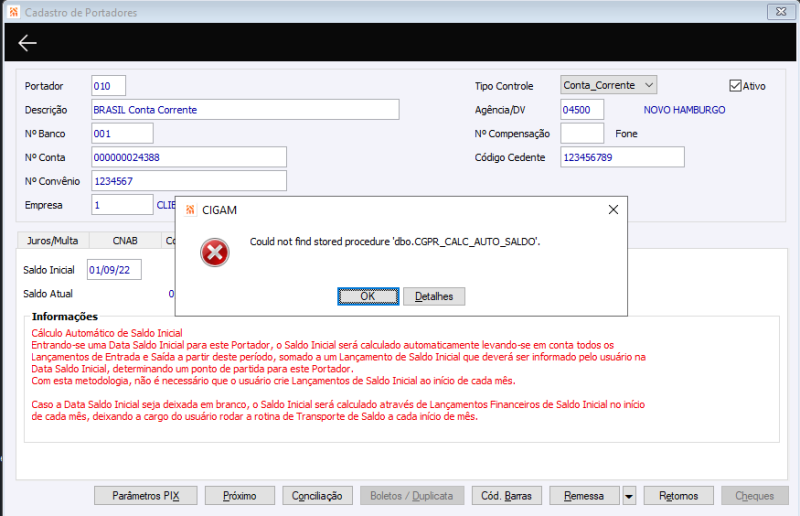Click the Boletos / Duplicata button

coord(412,496)
